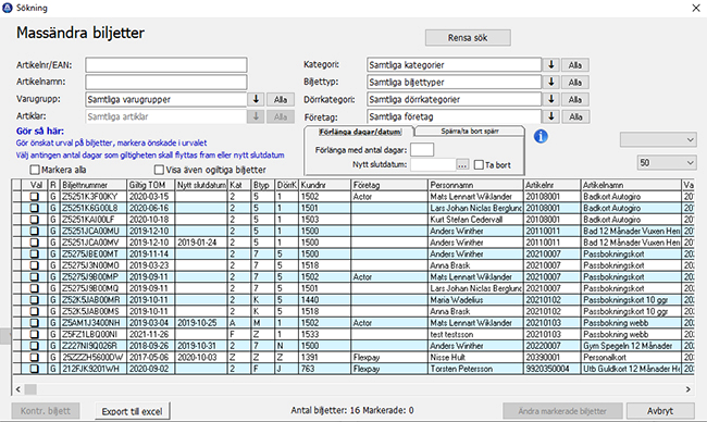Viewport: 707px width, 422px height.
Task: Sort by Giltig TOM column header
Action: coord(151,185)
